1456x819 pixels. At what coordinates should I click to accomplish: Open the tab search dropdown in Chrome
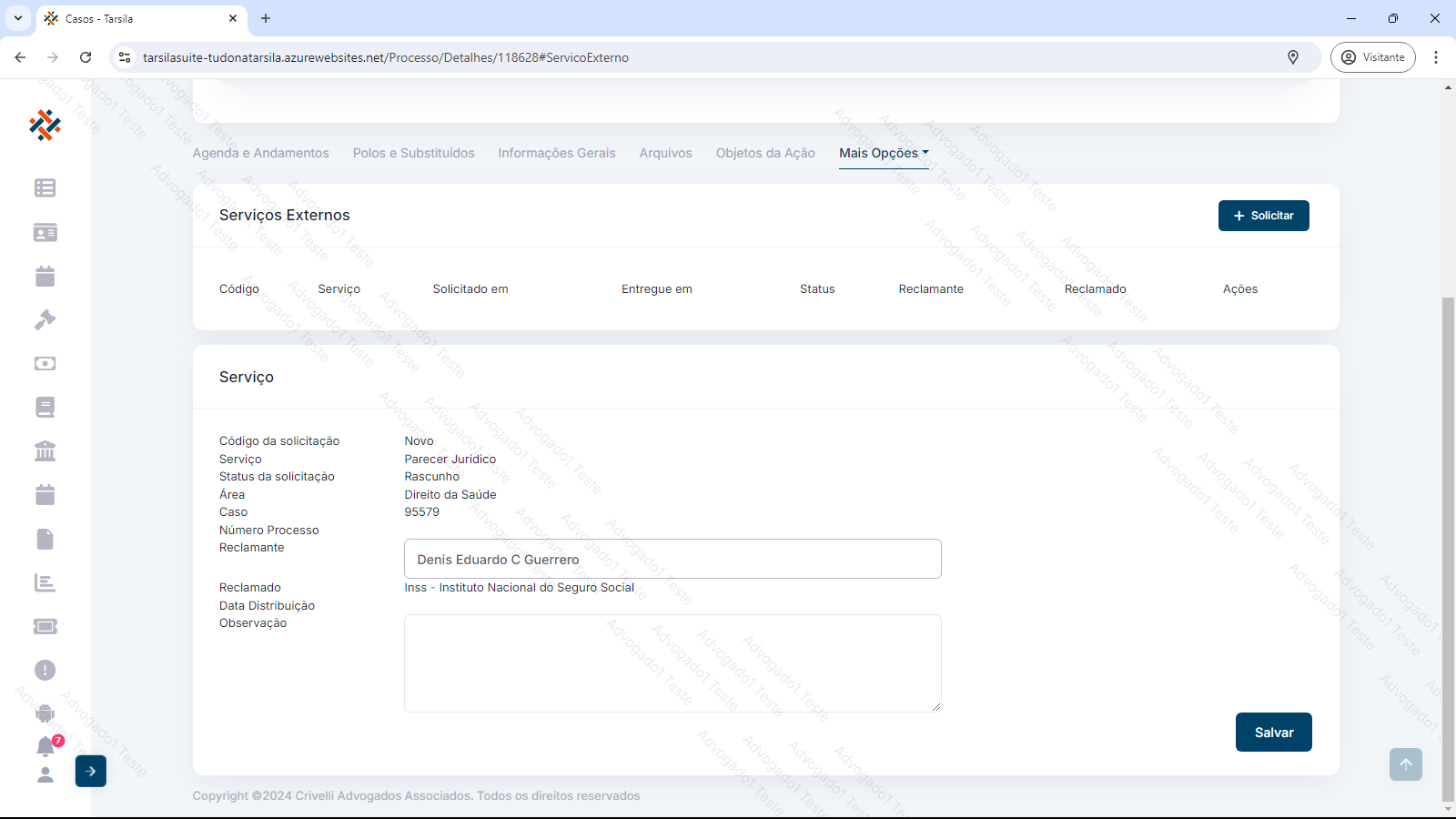click(x=18, y=18)
